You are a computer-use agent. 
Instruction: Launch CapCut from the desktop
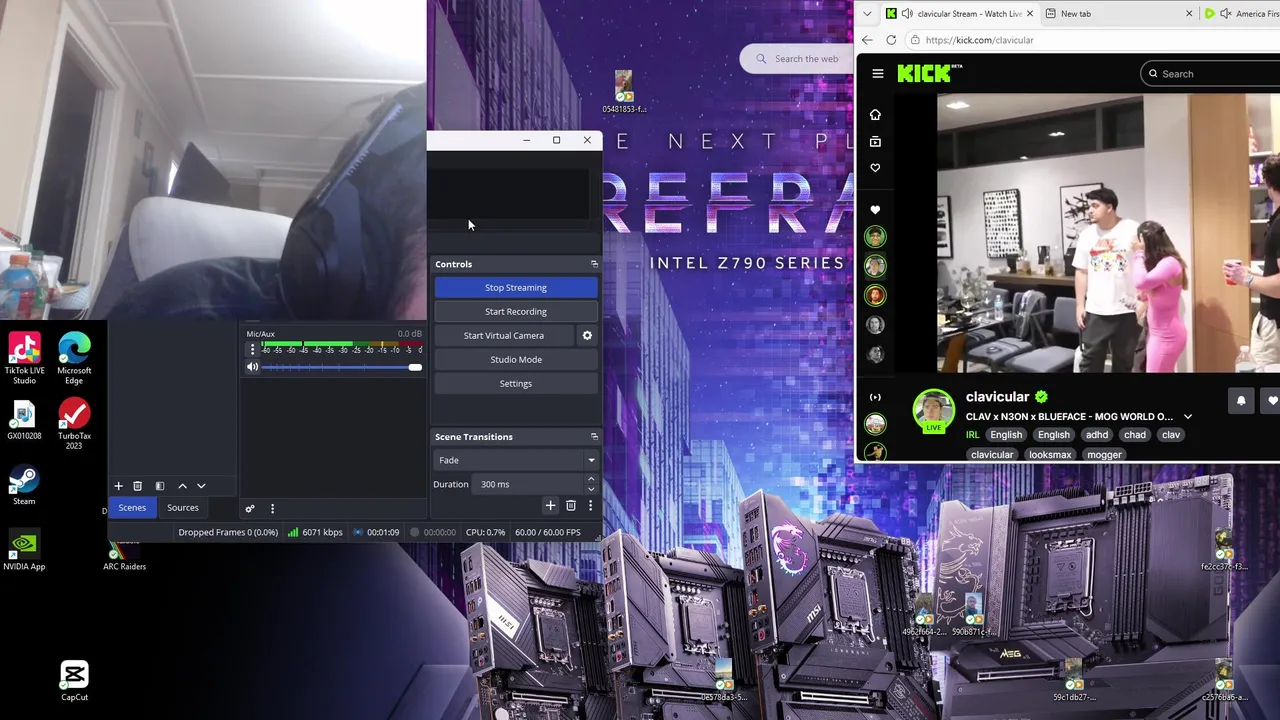point(74,680)
